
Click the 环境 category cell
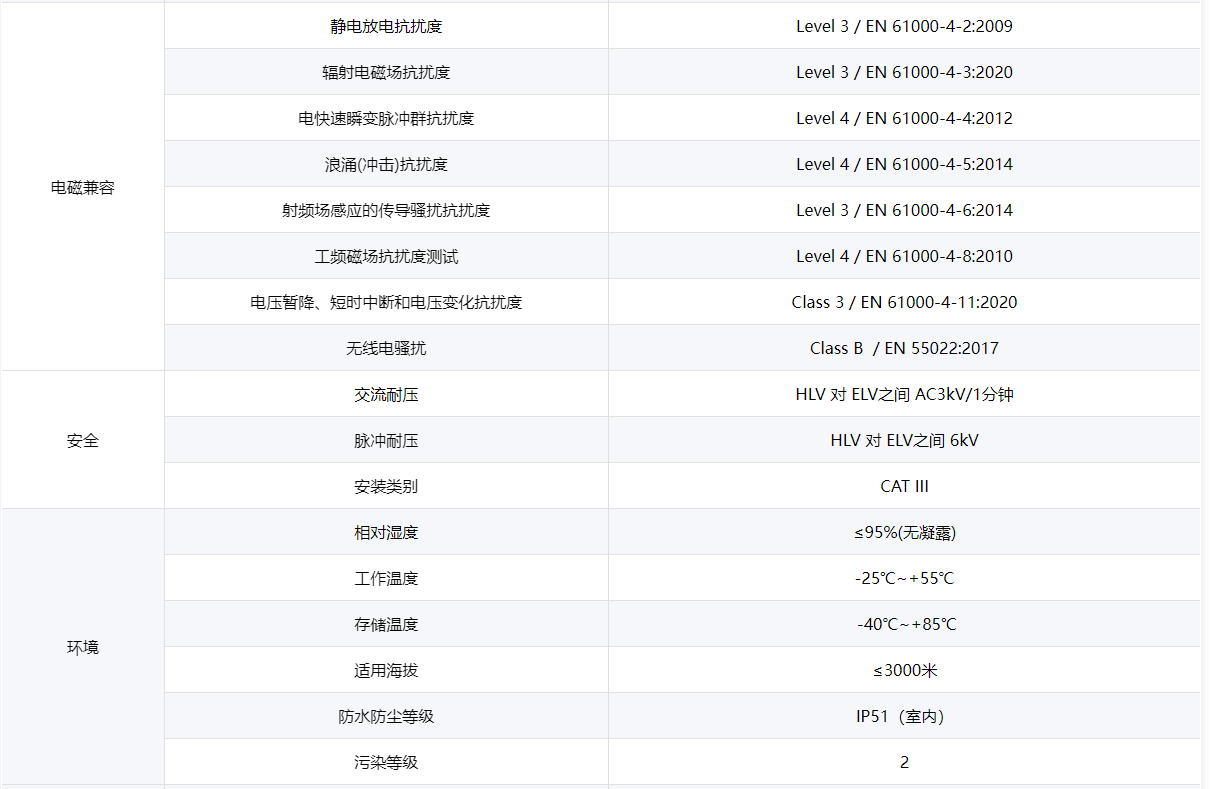click(83, 648)
